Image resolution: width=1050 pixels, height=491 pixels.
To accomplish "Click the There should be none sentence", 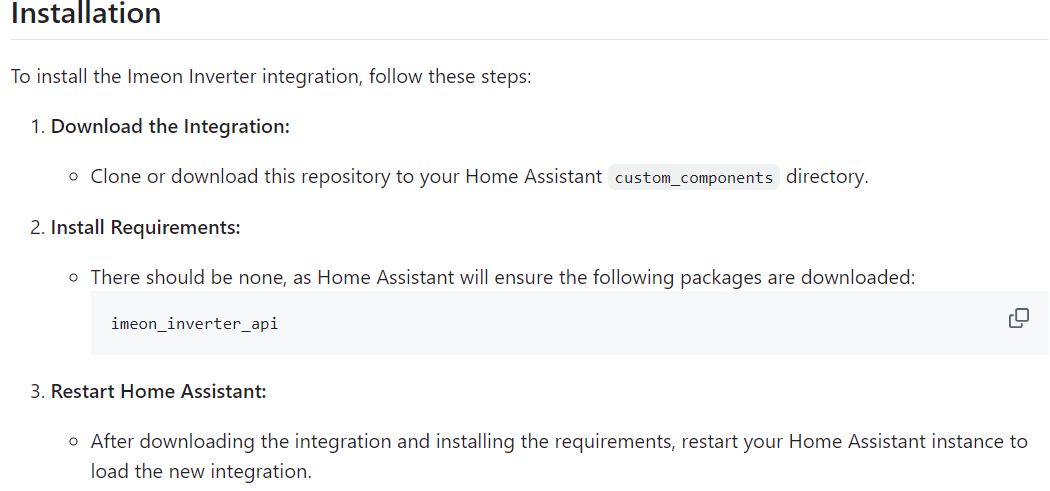I will (x=503, y=277).
